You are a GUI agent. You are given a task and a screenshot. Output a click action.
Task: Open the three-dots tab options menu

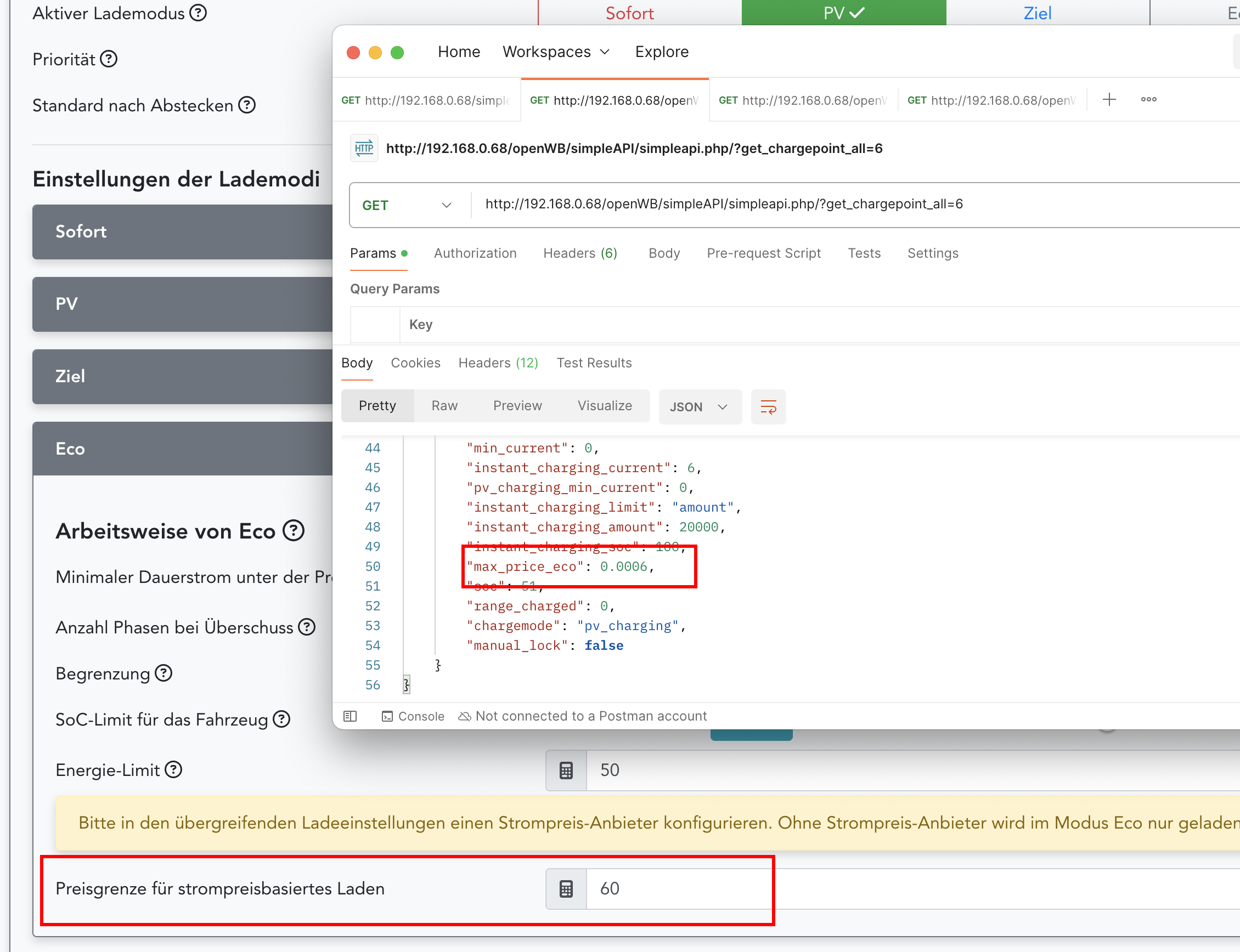pos(1148,100)
